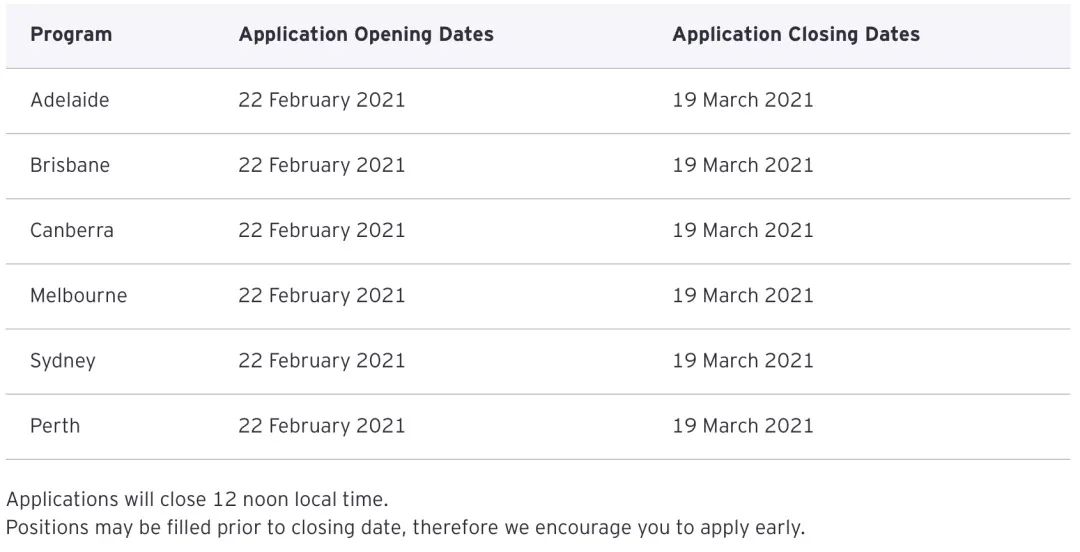Select the Canberra program name
The image size is (1080, 552).
72,230
